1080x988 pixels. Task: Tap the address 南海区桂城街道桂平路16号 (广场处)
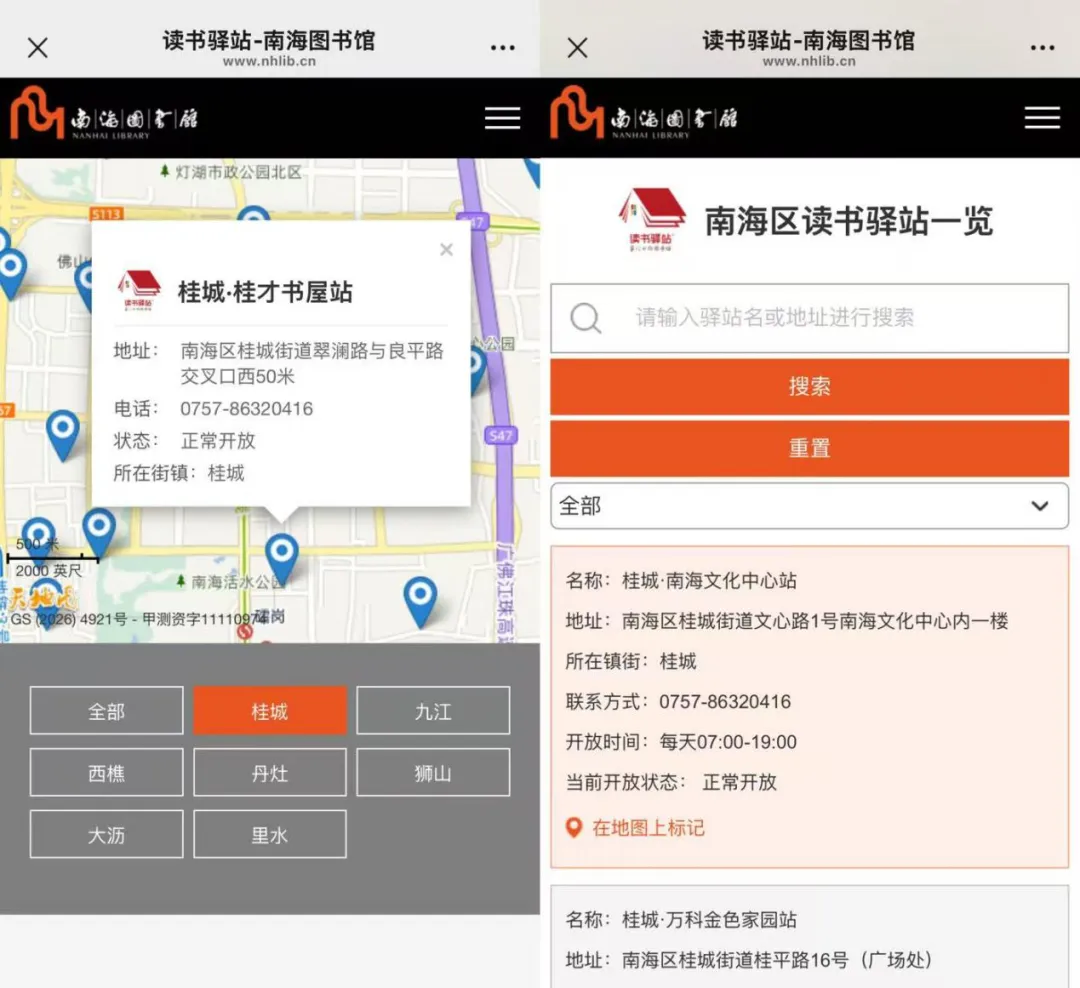[778, 960]
